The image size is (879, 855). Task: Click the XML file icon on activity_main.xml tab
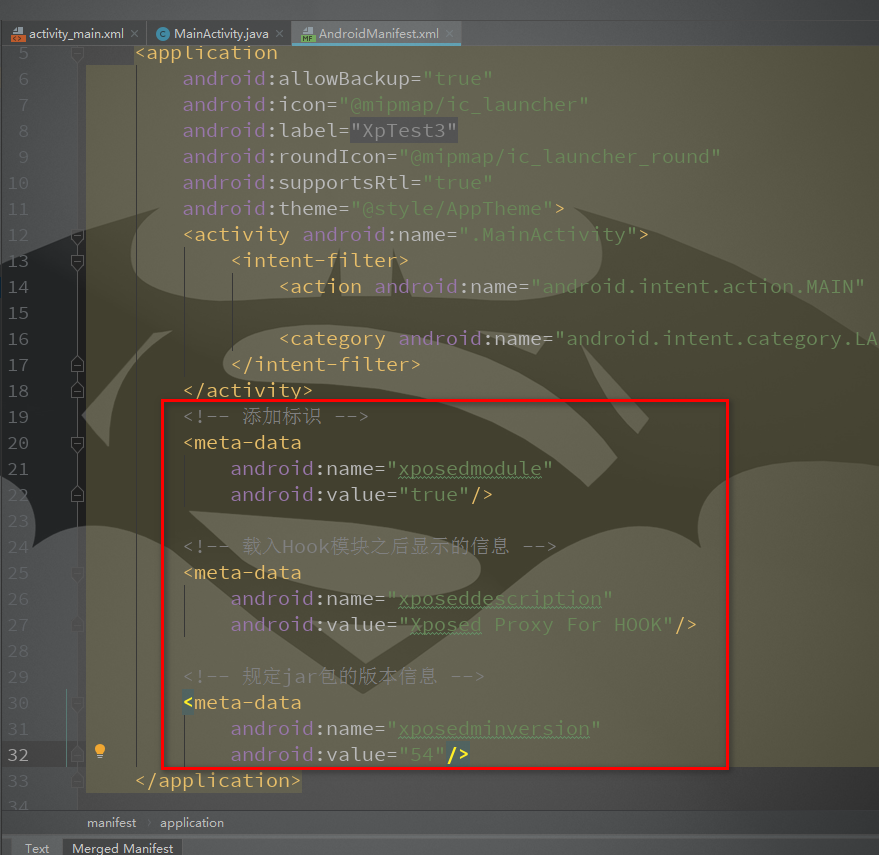click(x=18, y=32)
